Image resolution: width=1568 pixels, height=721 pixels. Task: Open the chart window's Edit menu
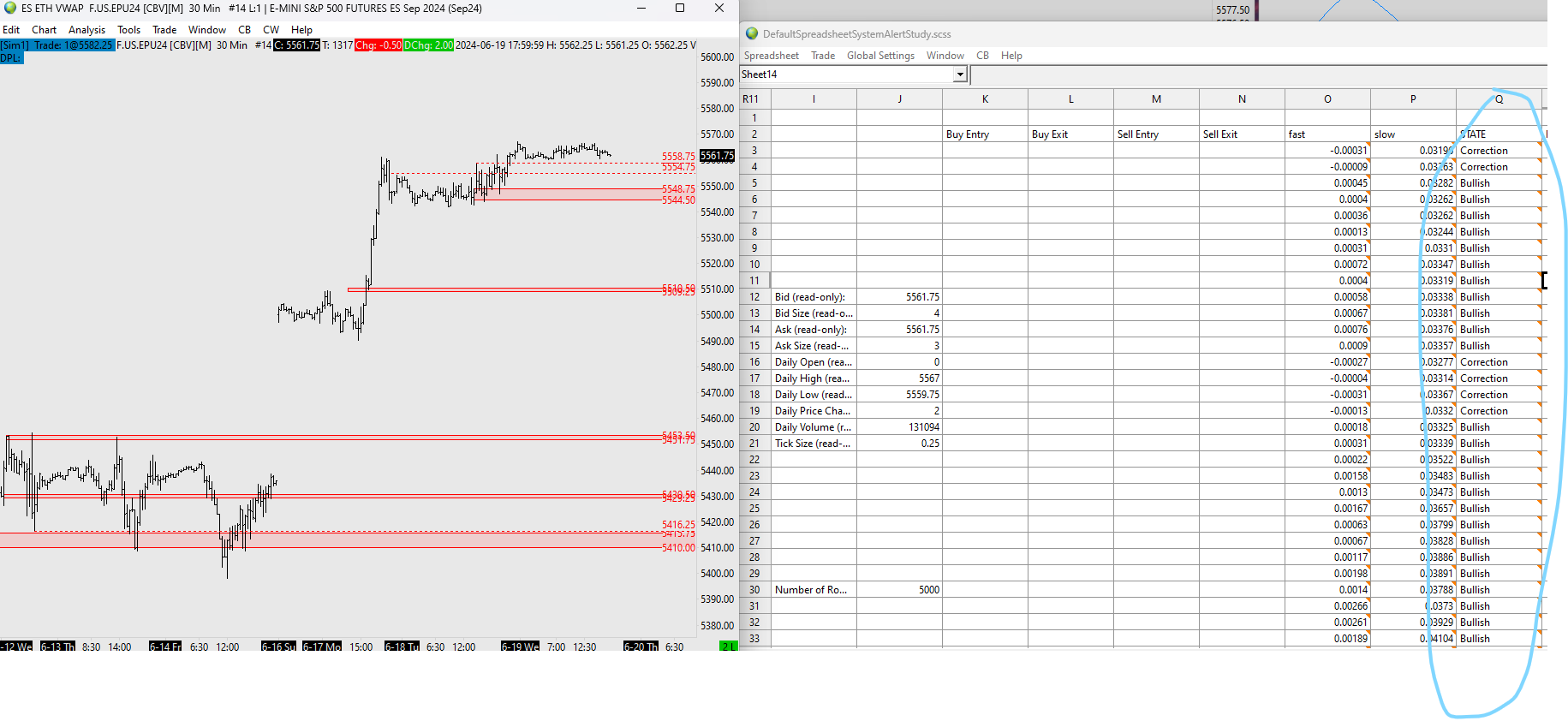click(x=11, y=30)
